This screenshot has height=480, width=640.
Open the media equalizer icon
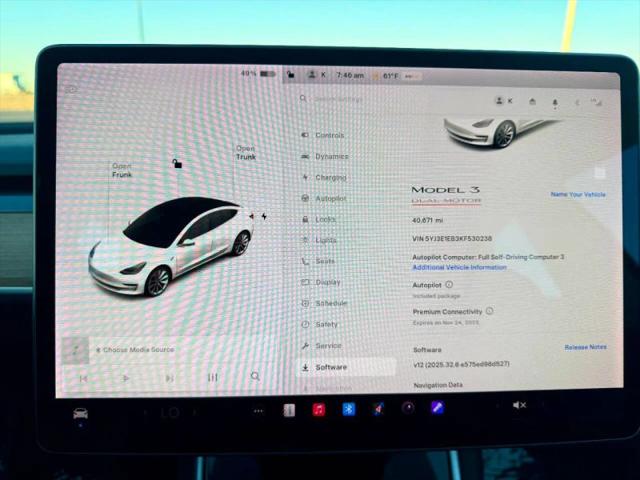click(213, 378)
